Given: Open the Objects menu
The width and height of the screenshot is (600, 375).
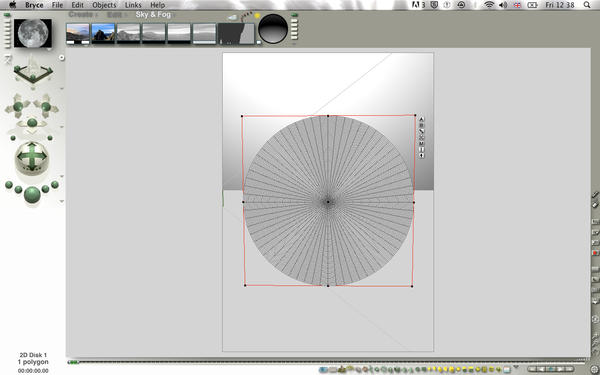Looking at the screenshot, I should 104,5.
